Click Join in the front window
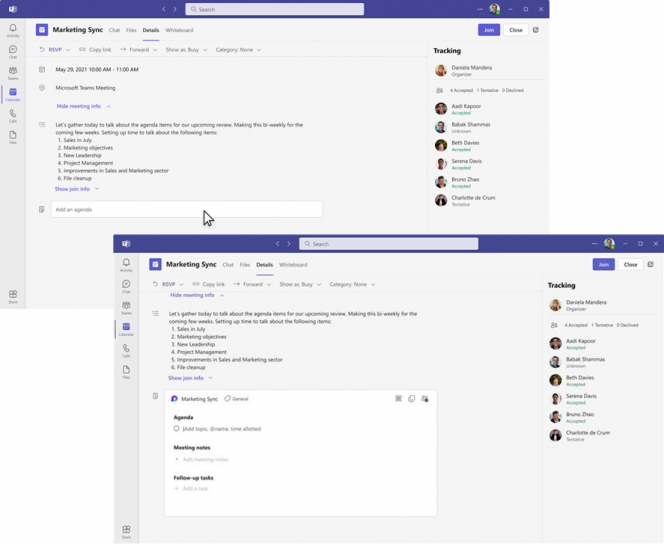 pos(603,264)
